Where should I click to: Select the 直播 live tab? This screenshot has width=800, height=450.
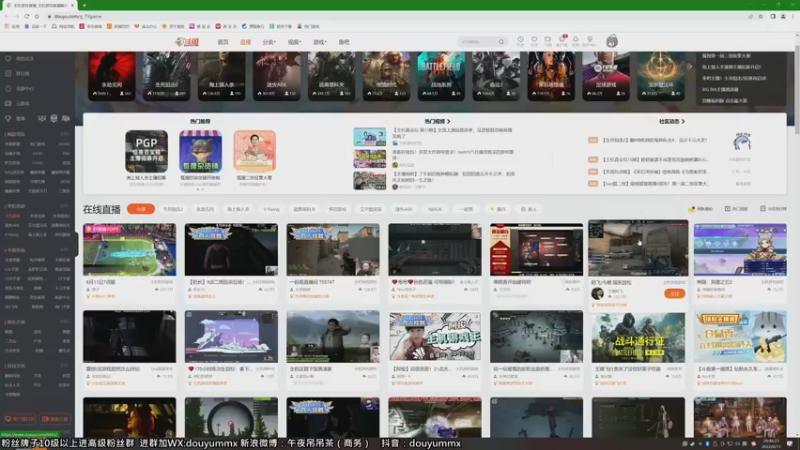click(x=245, y=42)
